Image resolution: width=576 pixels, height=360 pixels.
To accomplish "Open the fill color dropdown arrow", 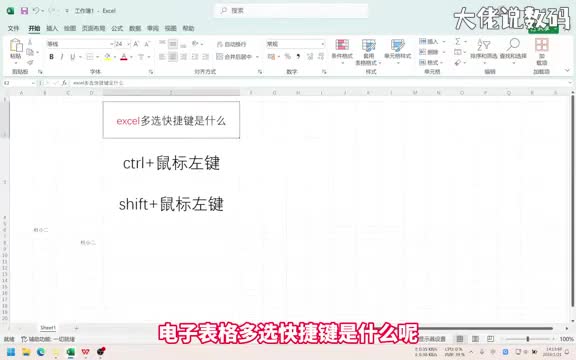I will click(115, 57).
